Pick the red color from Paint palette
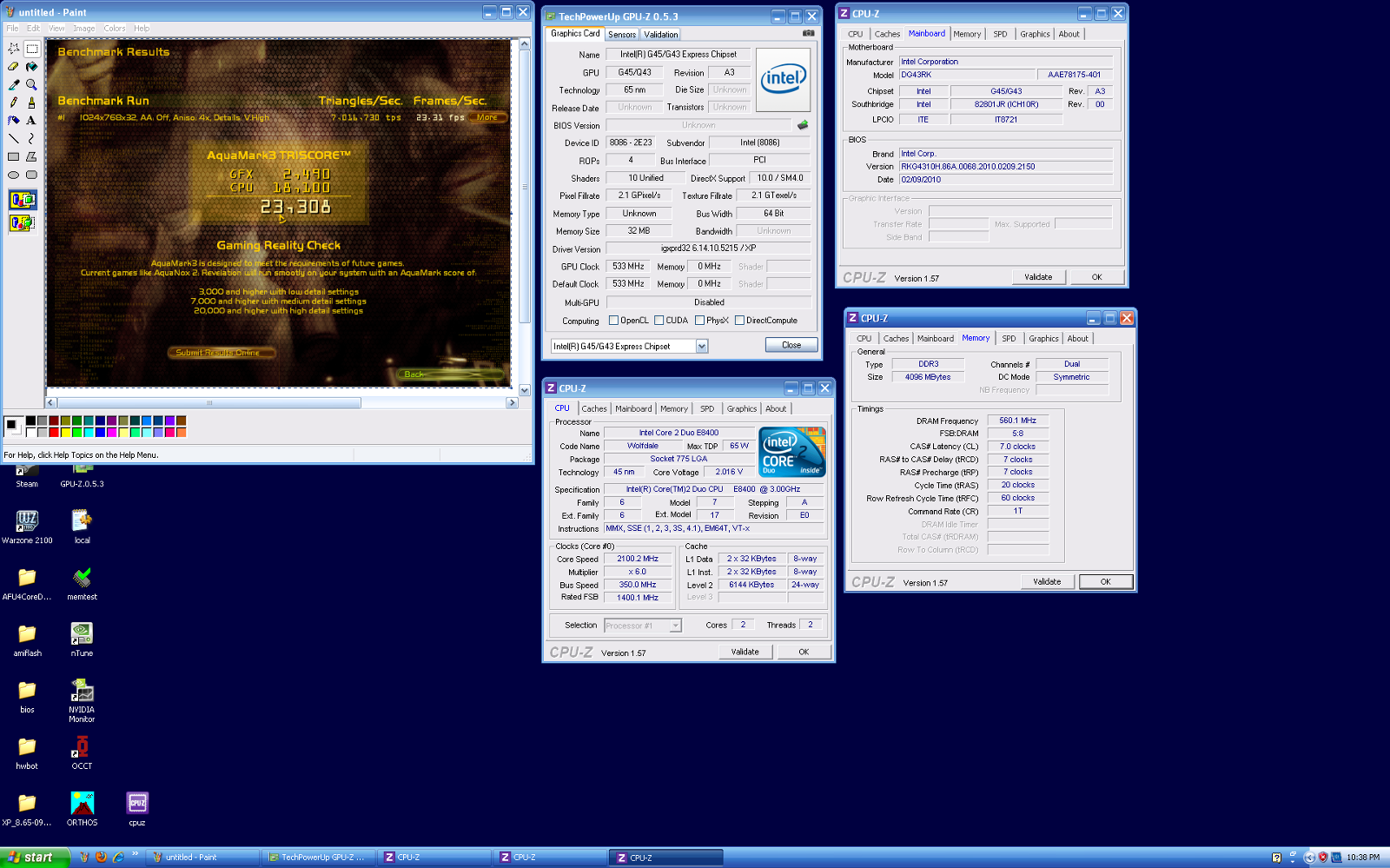Viewport: 1390px width, 868px height. [x=54, y=433]
